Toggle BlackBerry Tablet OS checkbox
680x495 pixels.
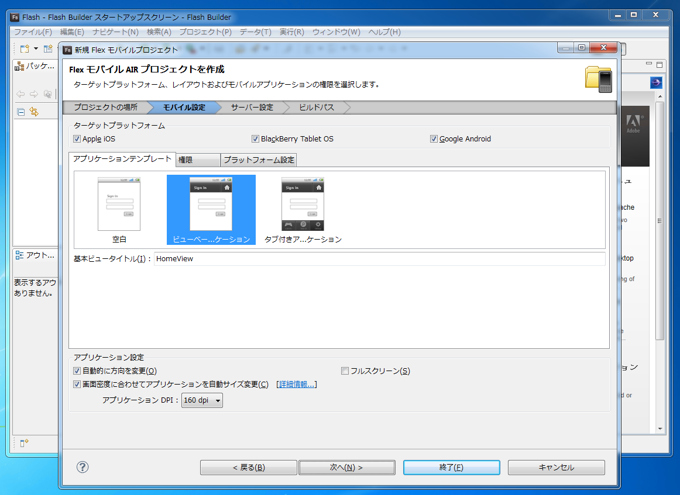[x=255, y=139]
